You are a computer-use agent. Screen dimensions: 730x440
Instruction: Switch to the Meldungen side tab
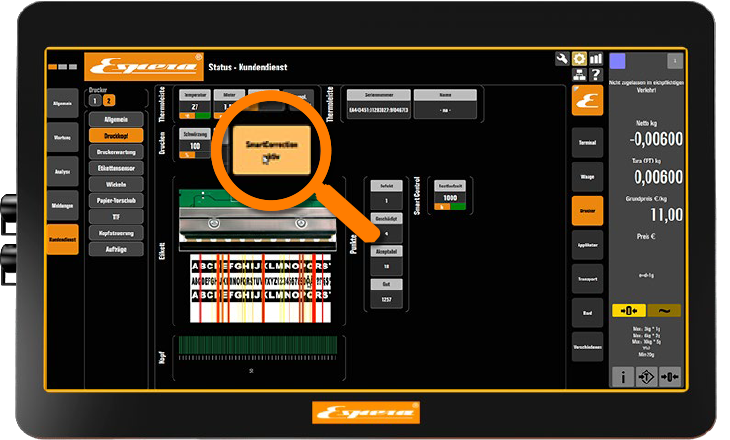click(62, 205)
